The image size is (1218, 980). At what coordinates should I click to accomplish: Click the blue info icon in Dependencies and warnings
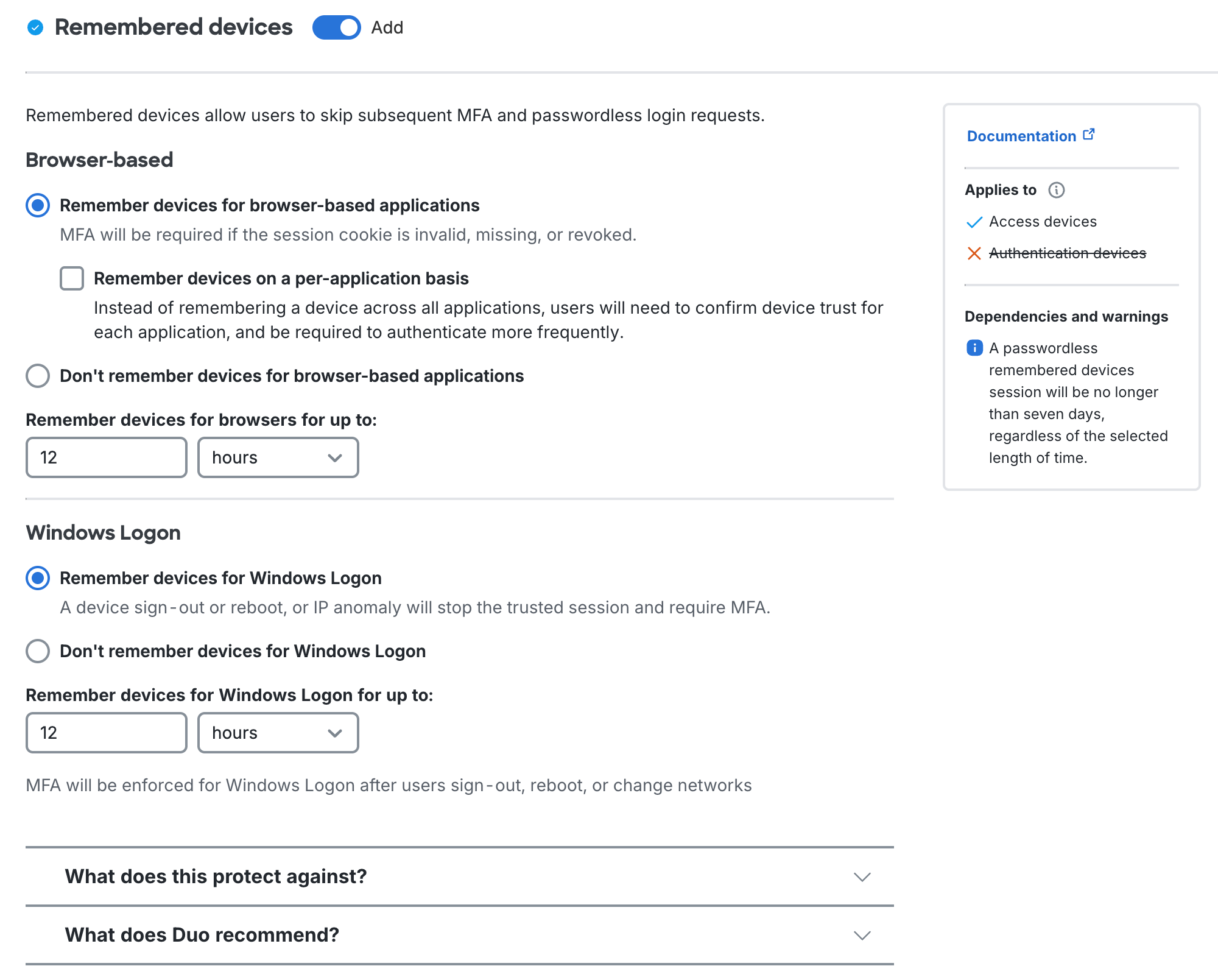974,347
